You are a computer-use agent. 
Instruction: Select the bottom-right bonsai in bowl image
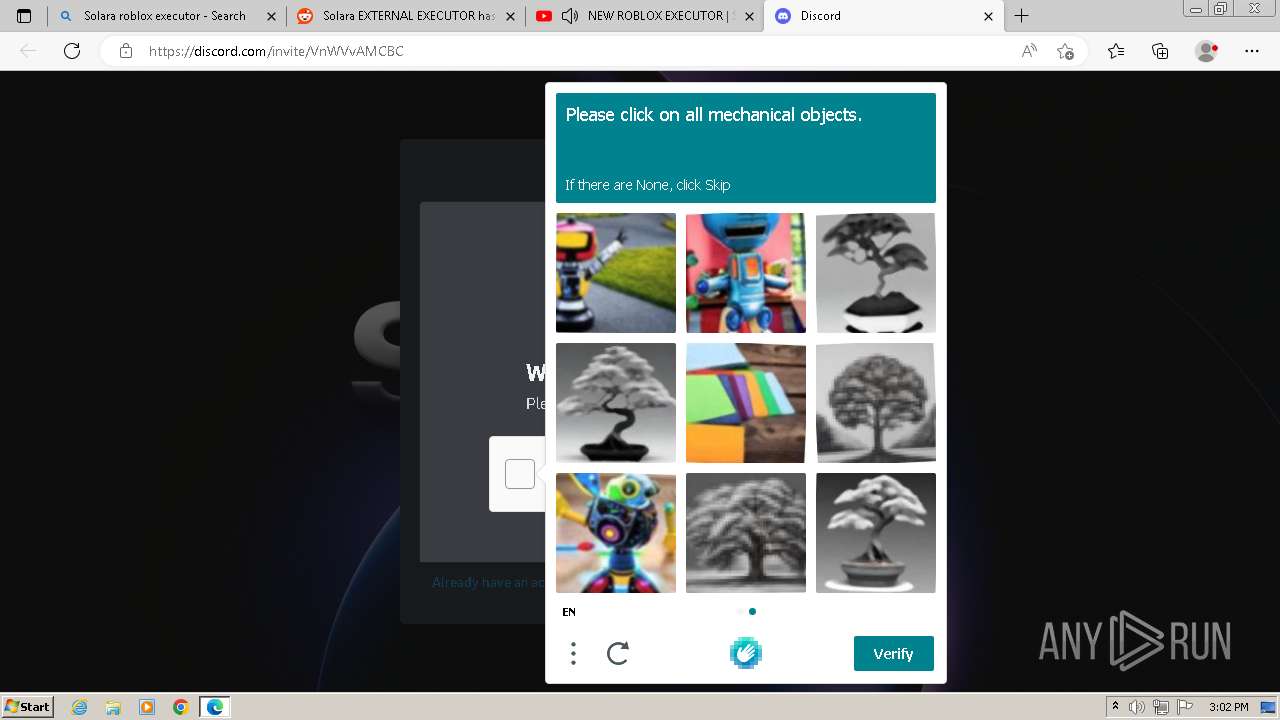[x=876, y=533]
